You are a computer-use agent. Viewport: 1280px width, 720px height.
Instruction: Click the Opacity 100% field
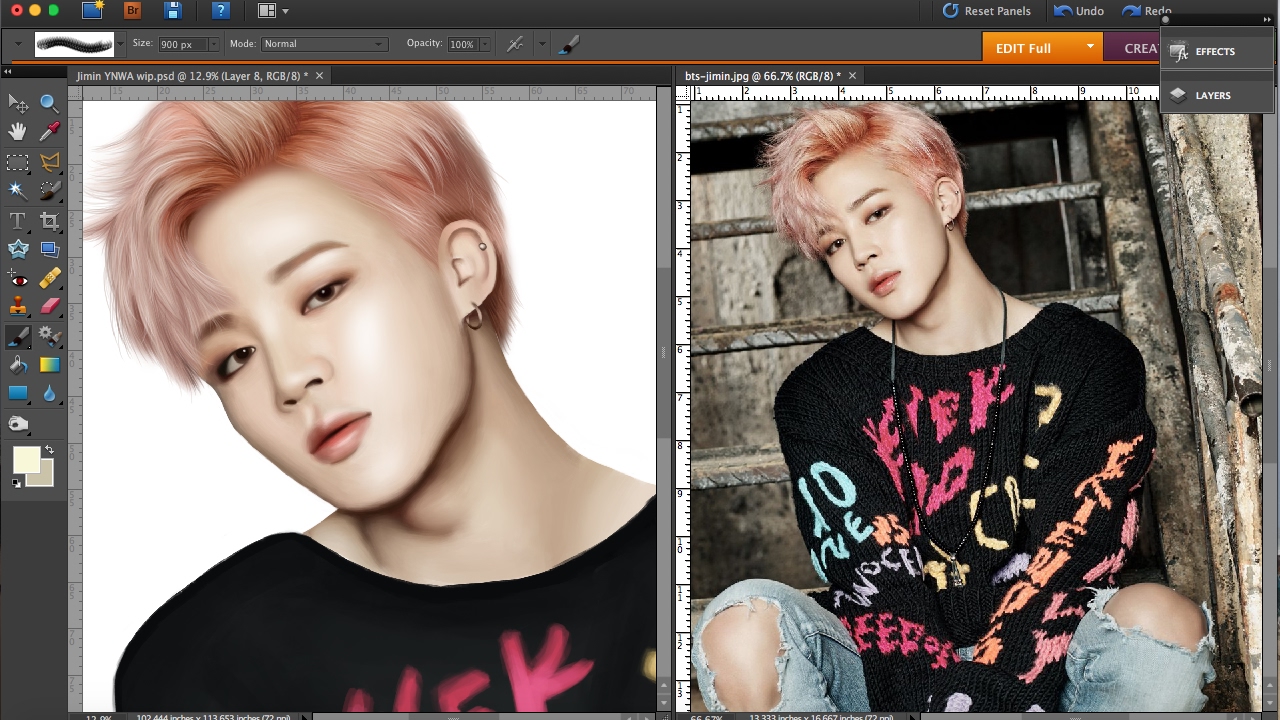click(x=462, y=44)
